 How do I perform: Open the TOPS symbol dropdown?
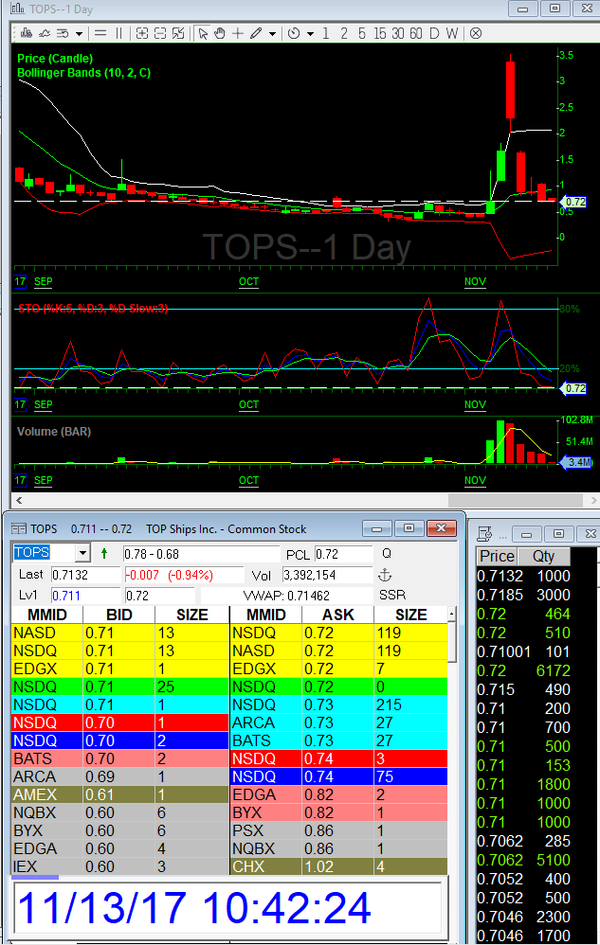(x=82, y=553)
